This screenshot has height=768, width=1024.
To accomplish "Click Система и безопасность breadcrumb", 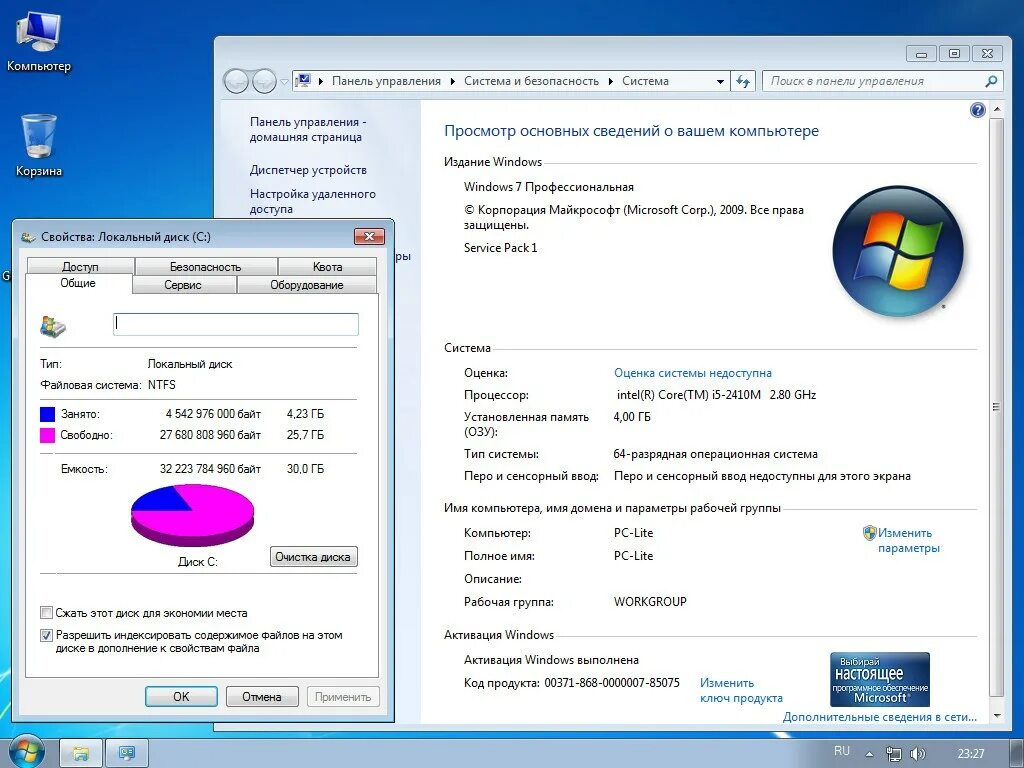I will [531, 81].
